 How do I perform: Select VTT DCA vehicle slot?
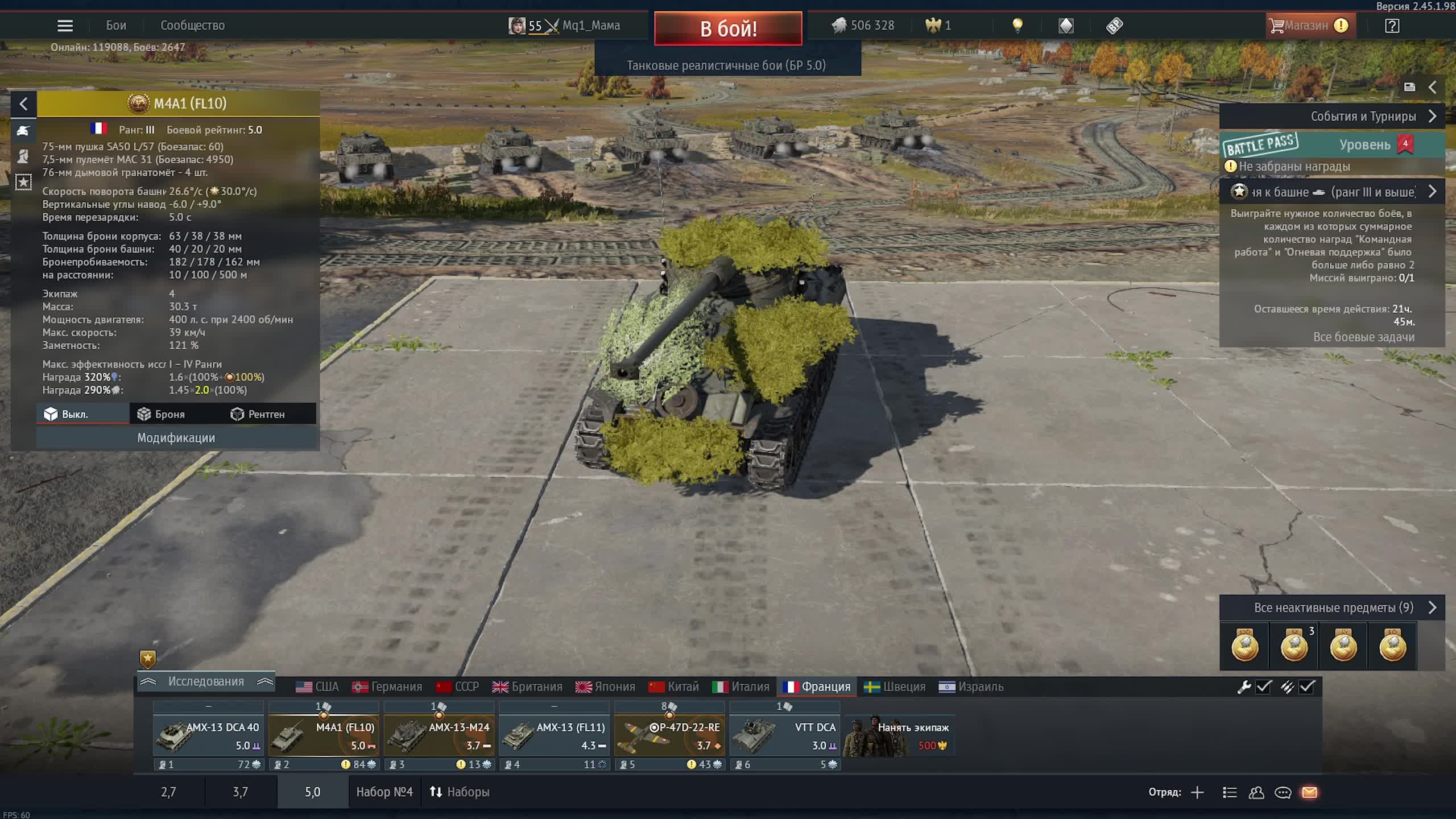click(x=785, y=735)
